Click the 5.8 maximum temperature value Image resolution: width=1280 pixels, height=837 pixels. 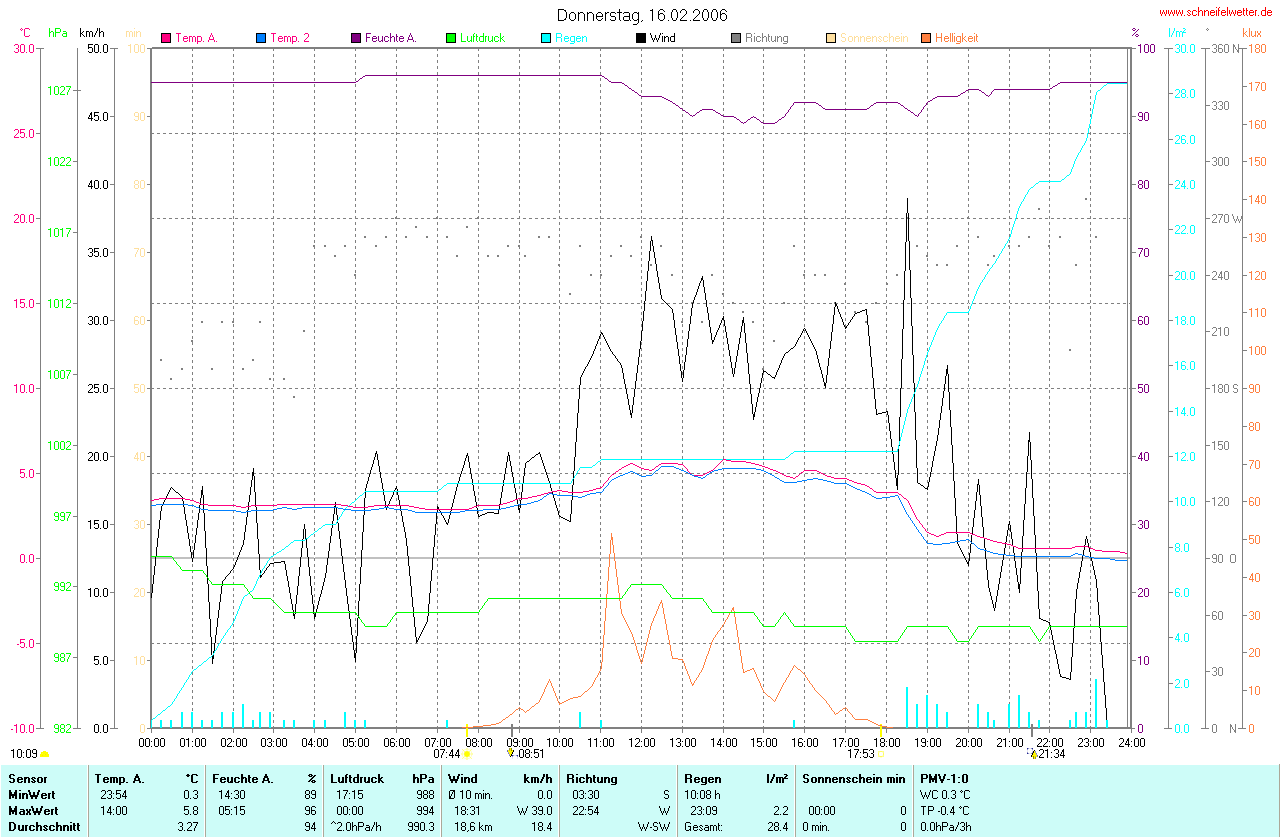(x=191, y=810)
